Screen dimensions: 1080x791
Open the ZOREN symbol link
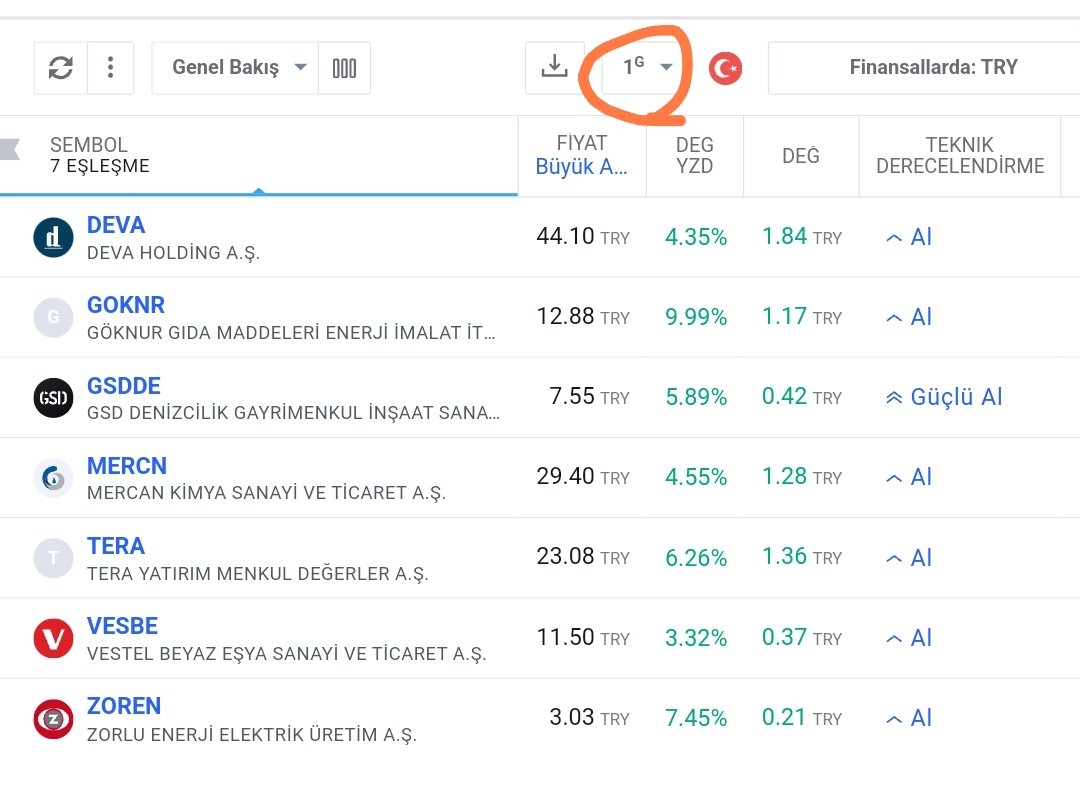124,706
